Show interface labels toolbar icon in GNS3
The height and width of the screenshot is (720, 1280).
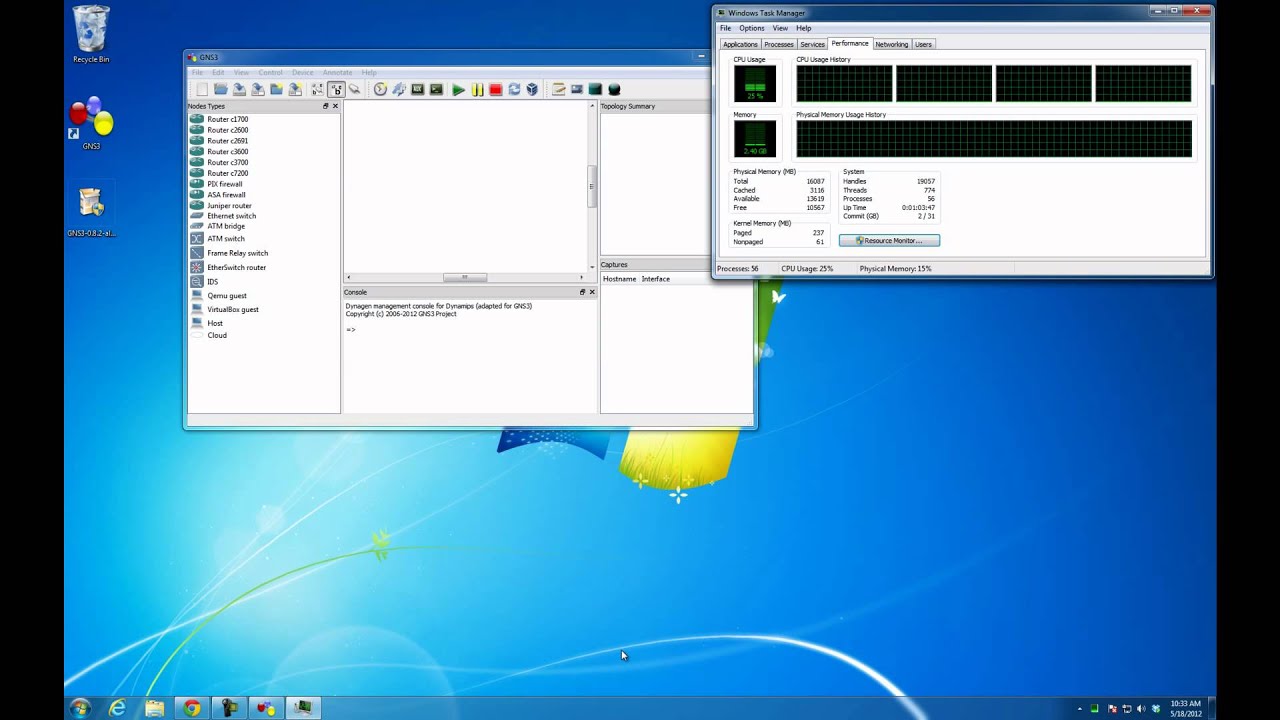click(317, 89)
